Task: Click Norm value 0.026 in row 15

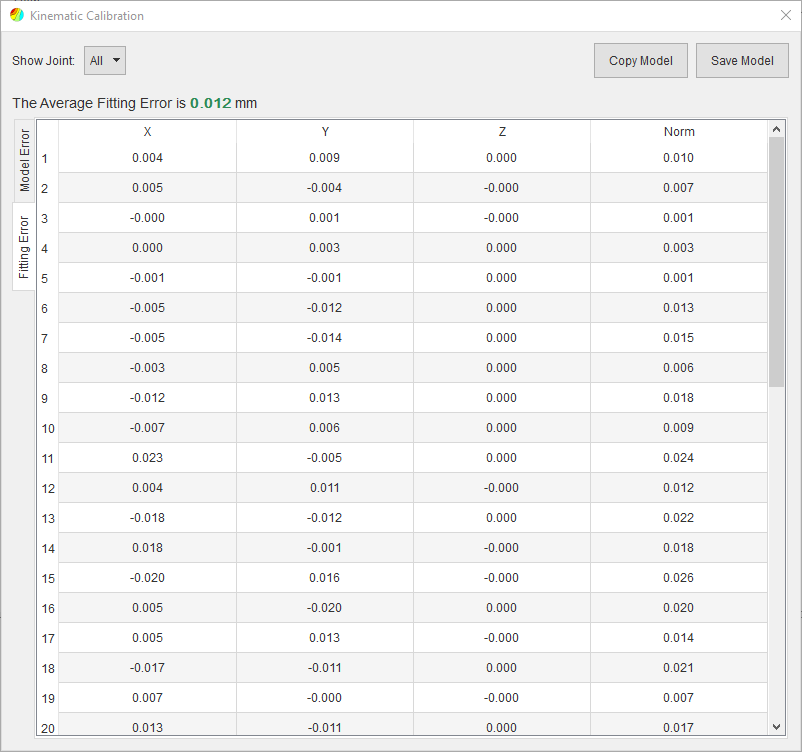Action: tap(678, 578)
